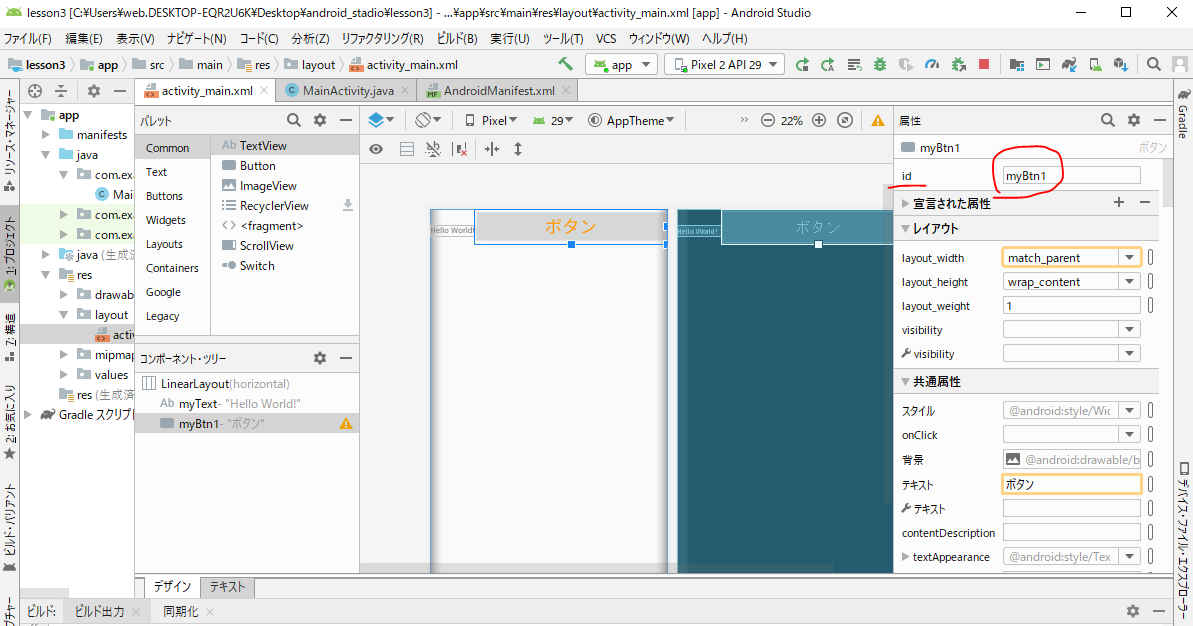This screenshot has height=626, width=1193.
Task: Click the Debug app bug icon
Action: (x=880, y=64)
